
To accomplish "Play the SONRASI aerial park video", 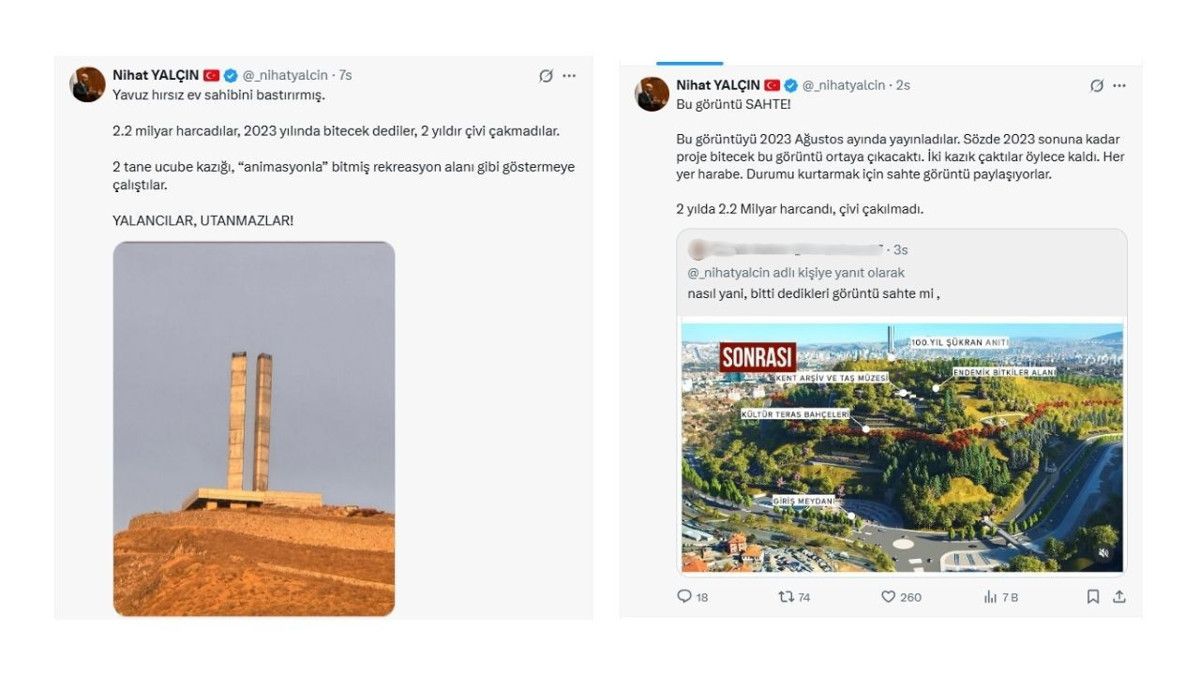I will [901, 446].
